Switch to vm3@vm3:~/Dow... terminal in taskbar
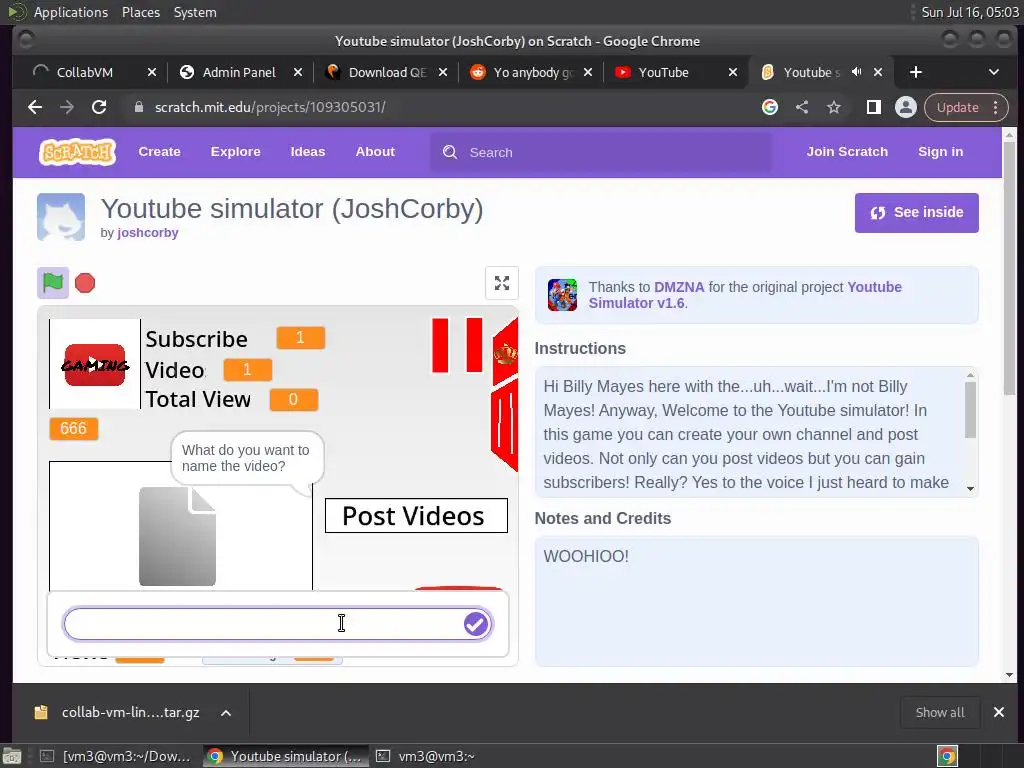Screen dimensions: 1024x768 [x=115, y=756]
